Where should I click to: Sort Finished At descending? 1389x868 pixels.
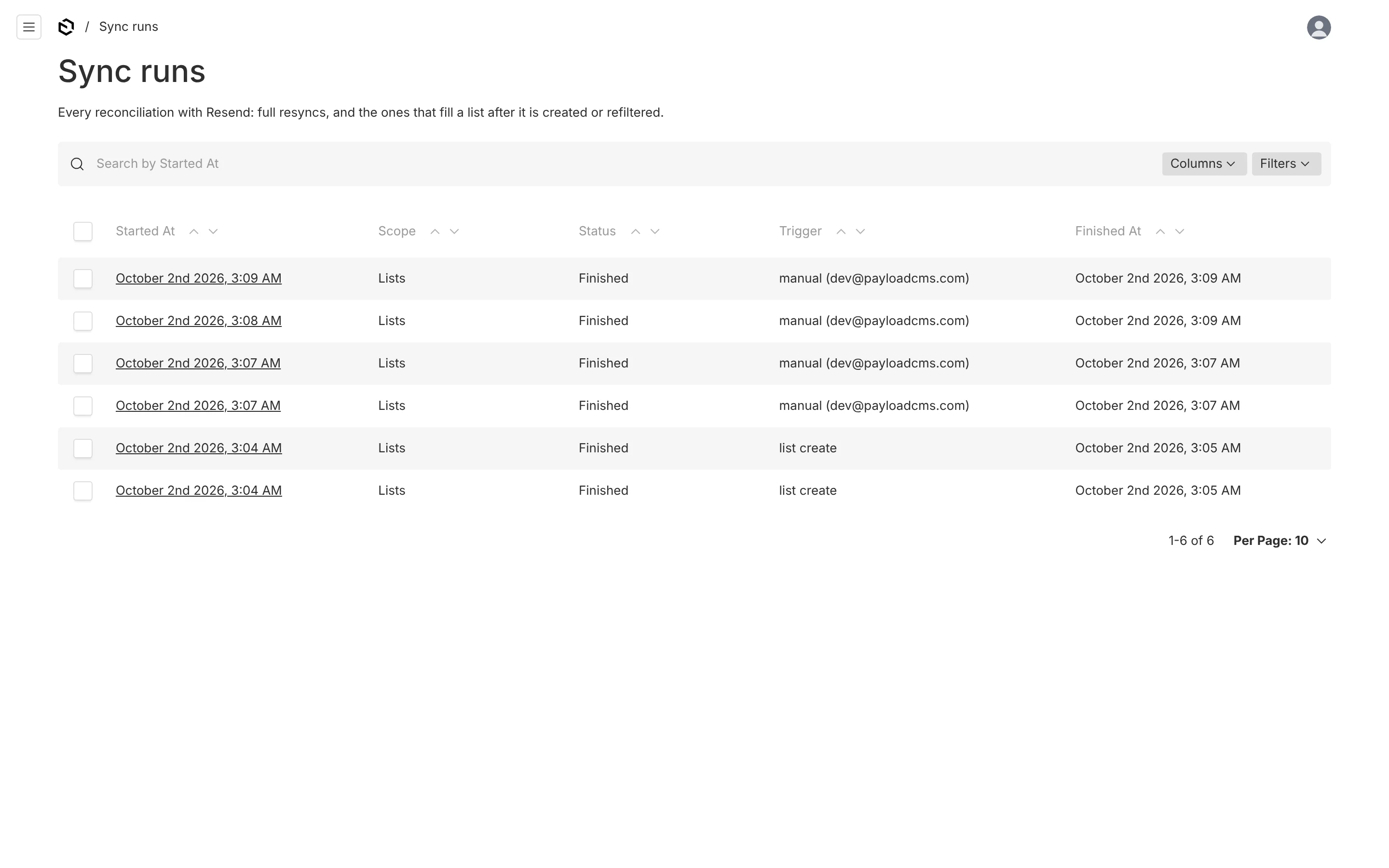(1180, 231)
